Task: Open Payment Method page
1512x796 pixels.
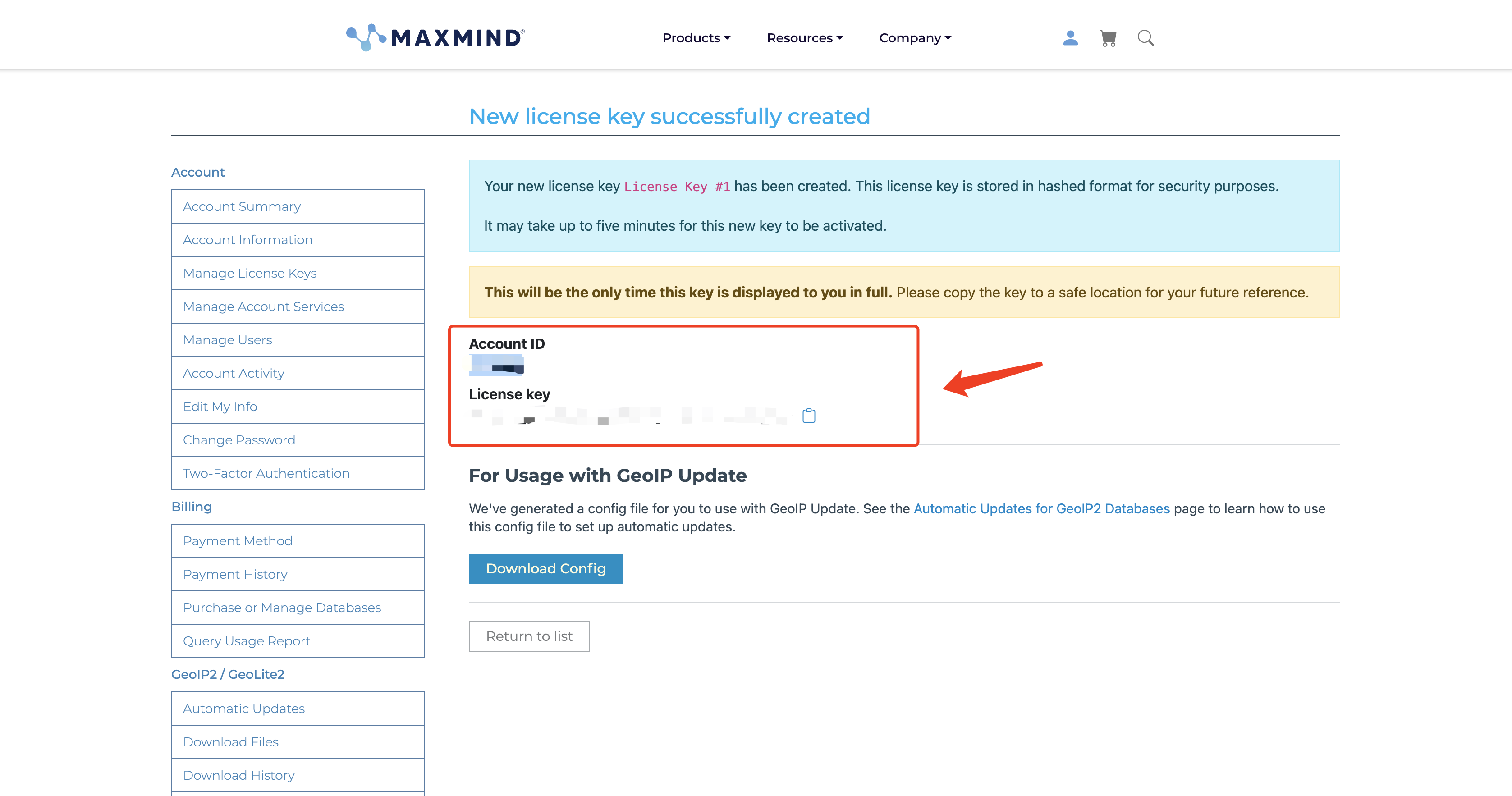Action: click(x=298, y=541)
